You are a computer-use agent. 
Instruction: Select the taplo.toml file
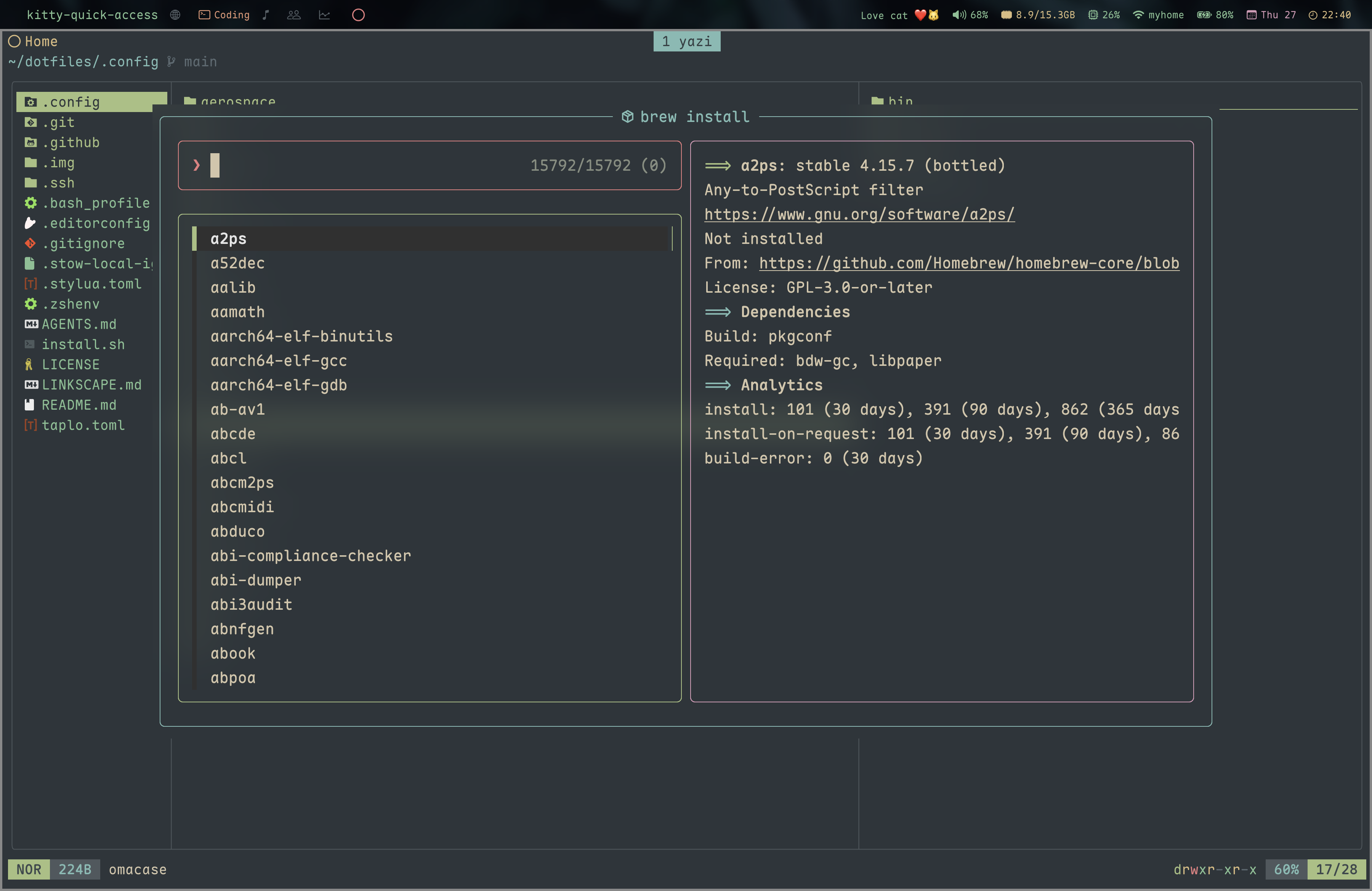click(x=74, y=425)
